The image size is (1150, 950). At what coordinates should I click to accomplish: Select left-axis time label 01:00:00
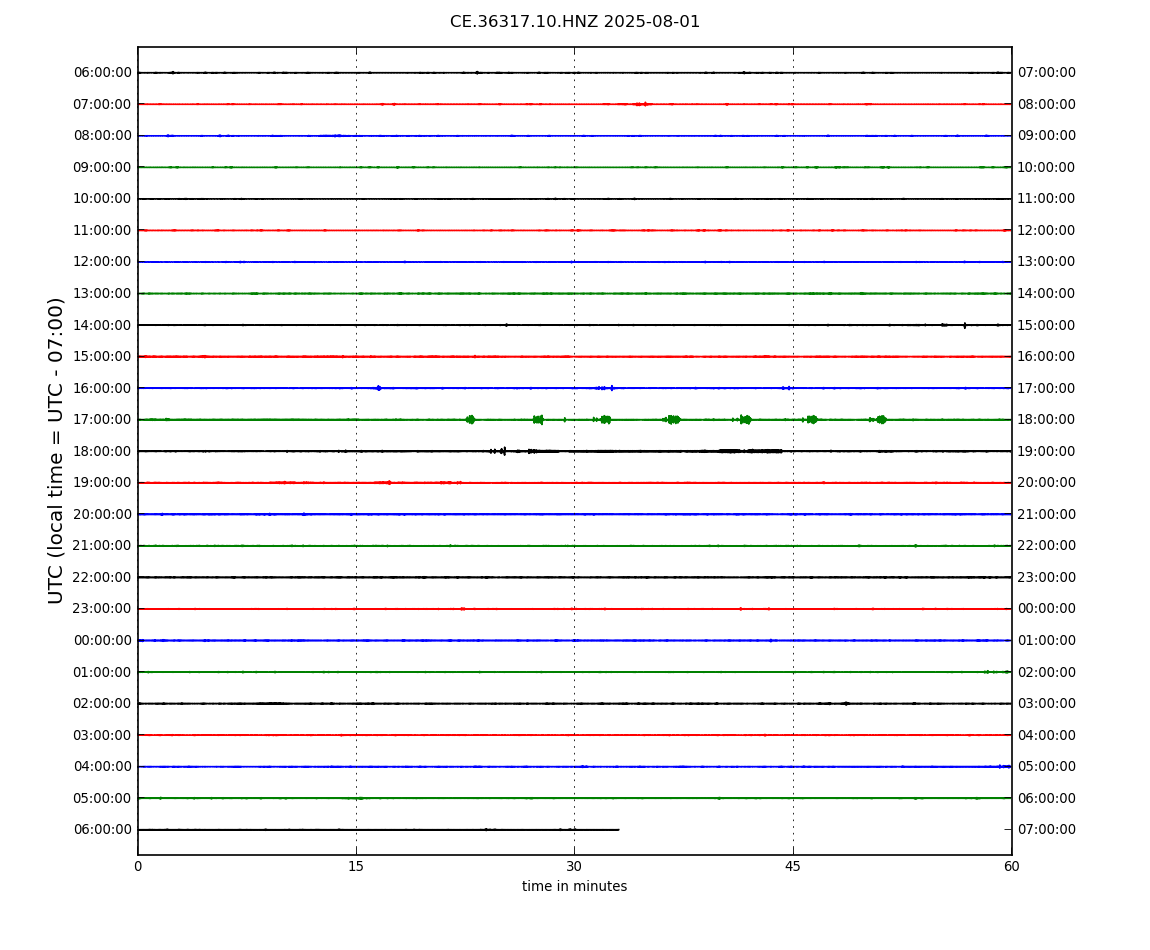point(103,672)
